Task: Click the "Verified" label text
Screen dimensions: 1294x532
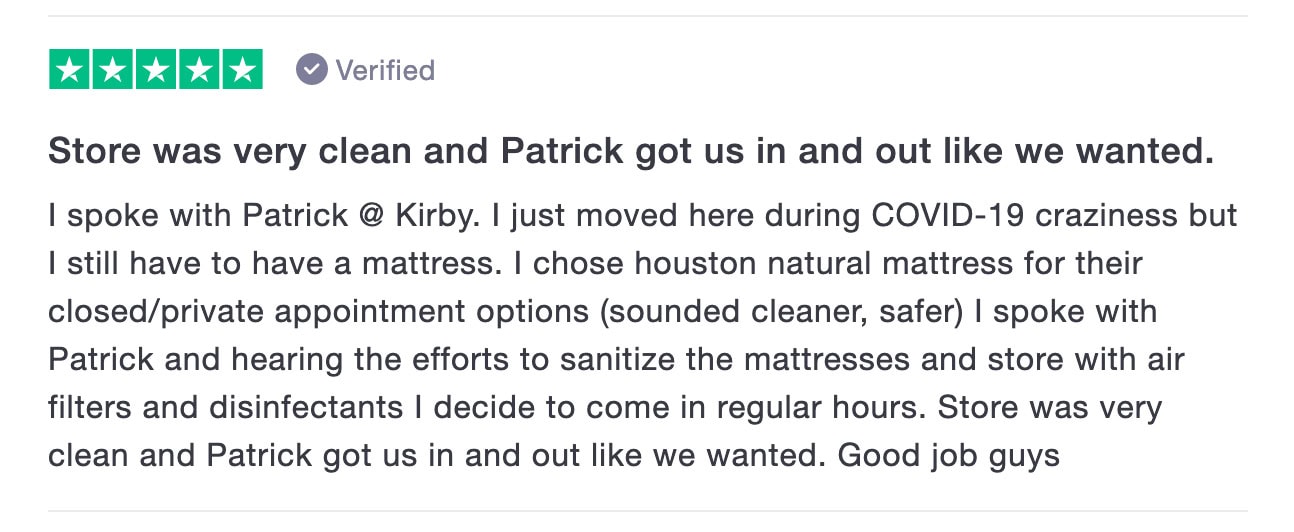Action: coord(385,71)
